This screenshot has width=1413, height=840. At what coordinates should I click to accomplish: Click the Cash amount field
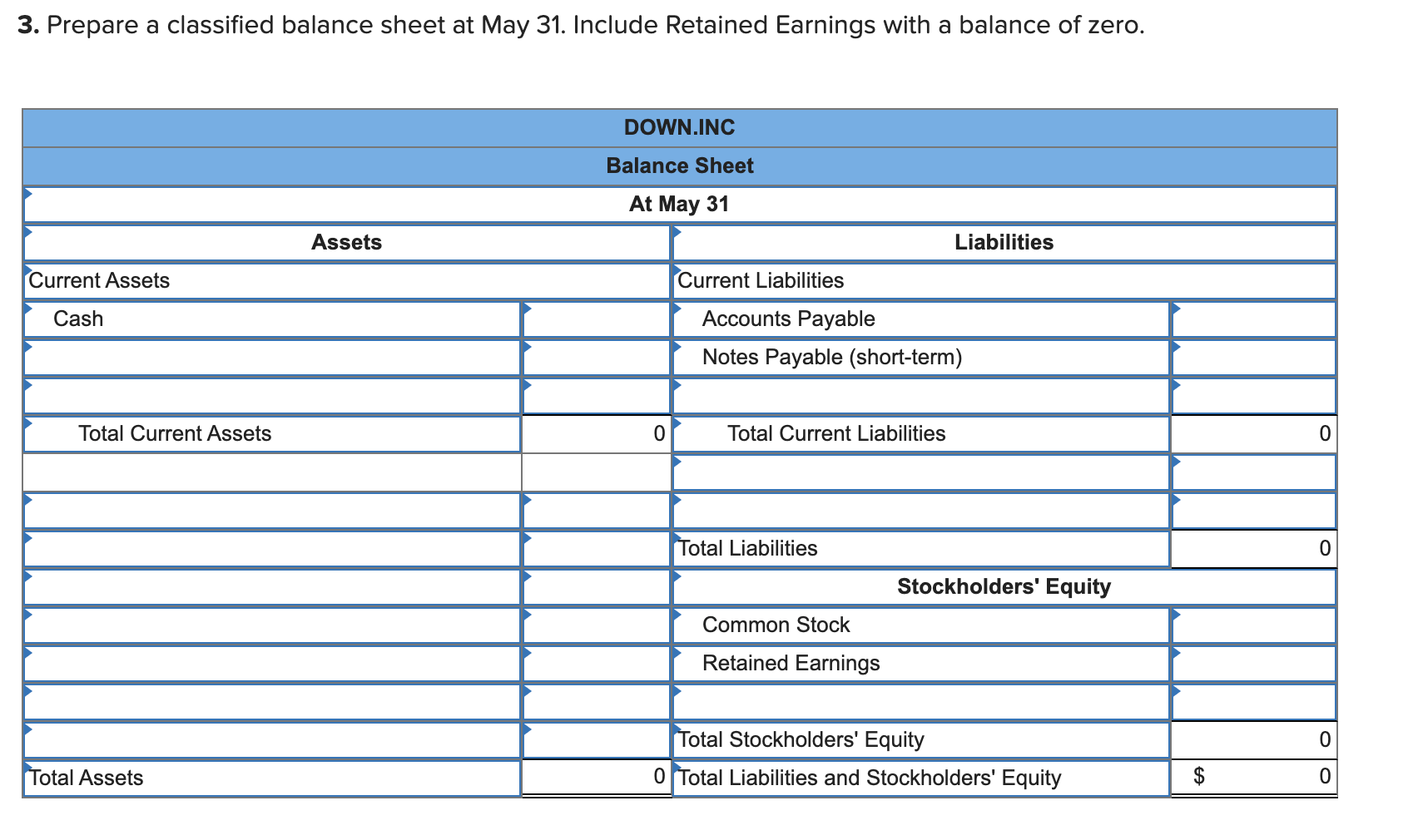[596, 319]
